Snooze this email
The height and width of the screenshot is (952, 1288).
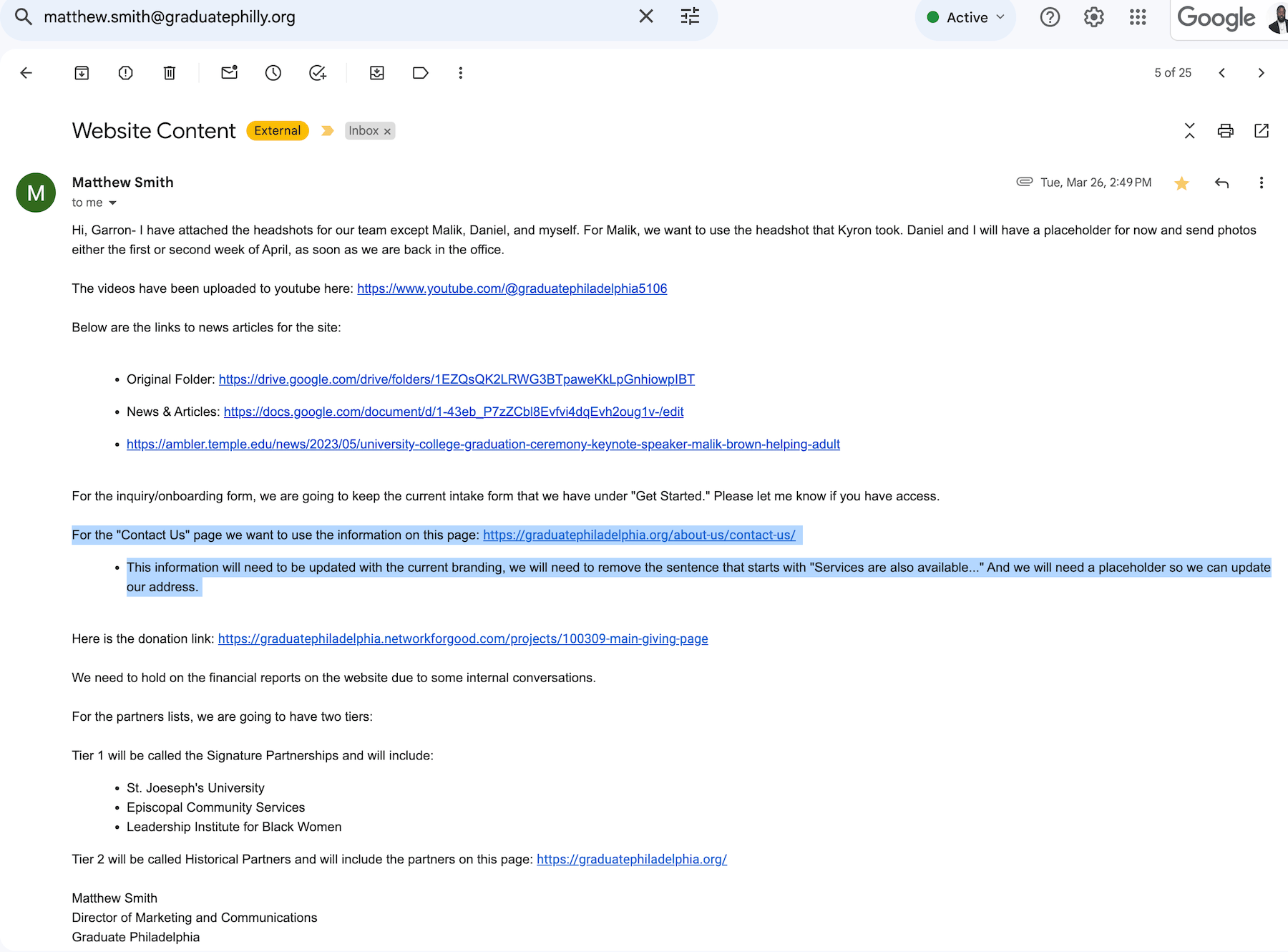(x=273, y=73)
